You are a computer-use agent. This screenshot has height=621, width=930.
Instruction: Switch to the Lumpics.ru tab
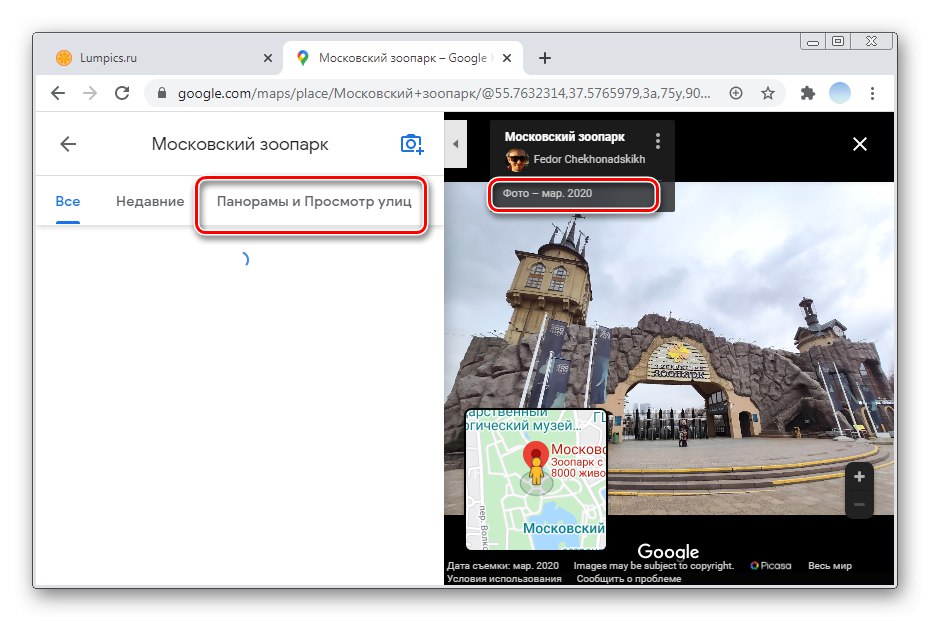(160, 58)
